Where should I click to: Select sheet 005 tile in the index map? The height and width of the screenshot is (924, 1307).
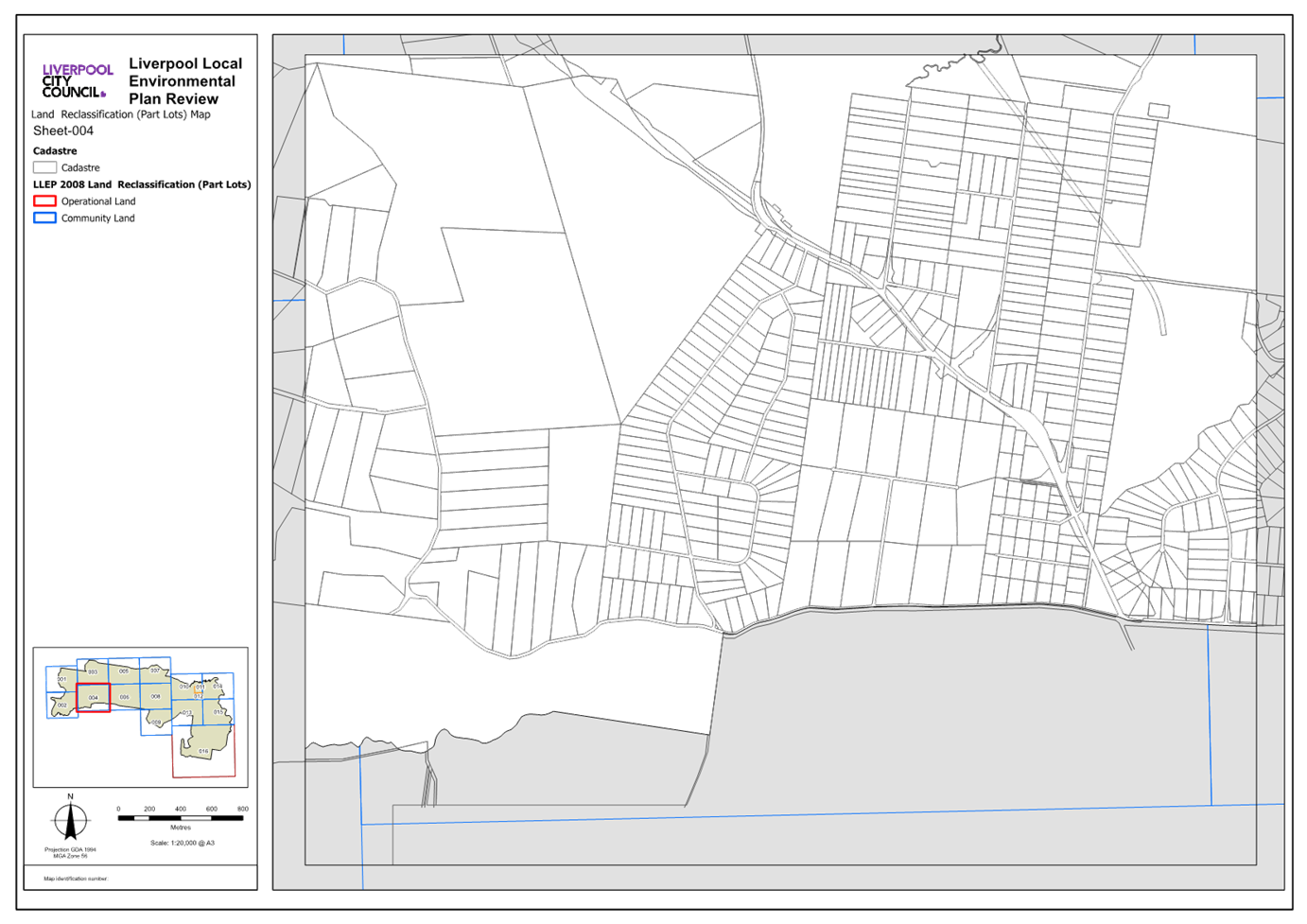(124, 671)
